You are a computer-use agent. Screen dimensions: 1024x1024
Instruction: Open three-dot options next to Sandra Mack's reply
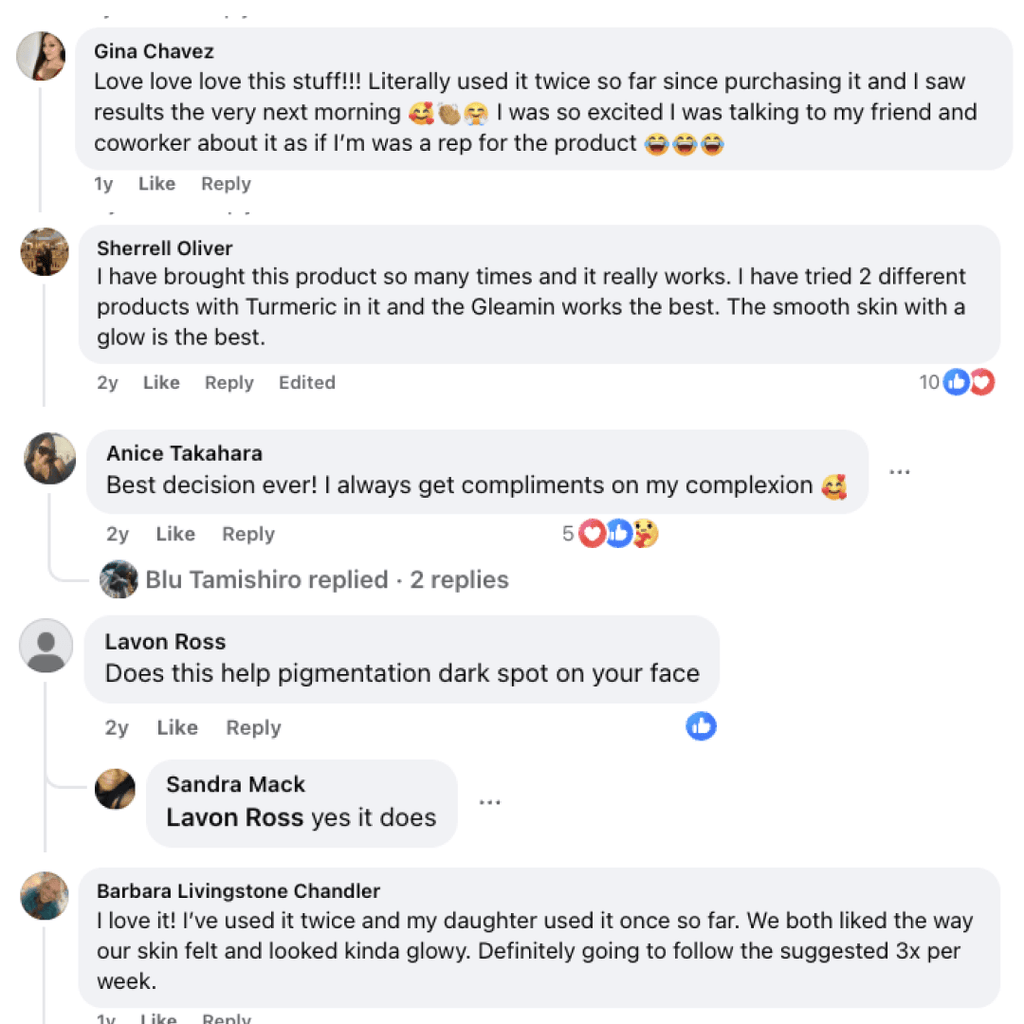click(489, 802)
